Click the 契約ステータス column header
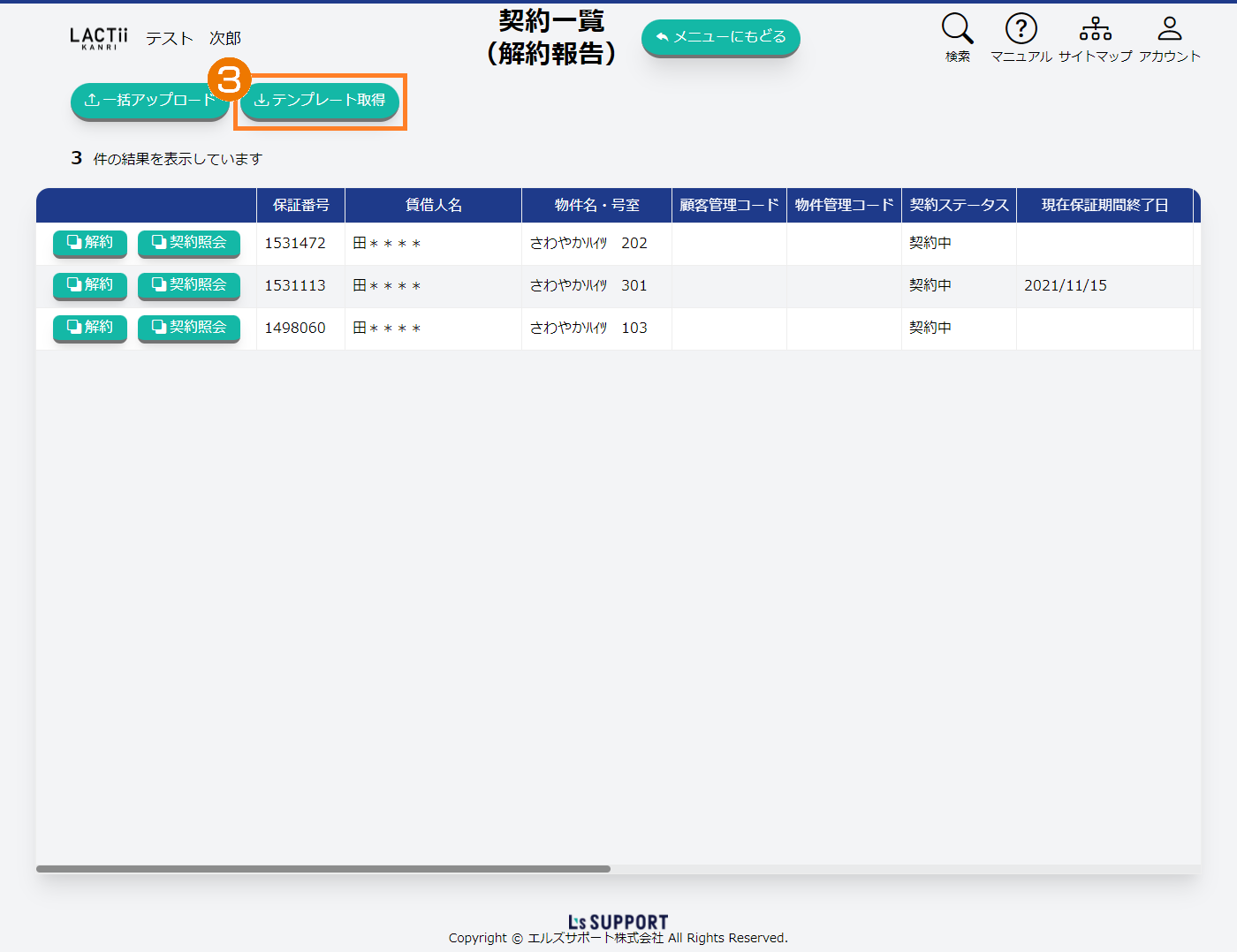Image resolution: width=1237 pixels, height=952 pixels. (x=959, y=205)
